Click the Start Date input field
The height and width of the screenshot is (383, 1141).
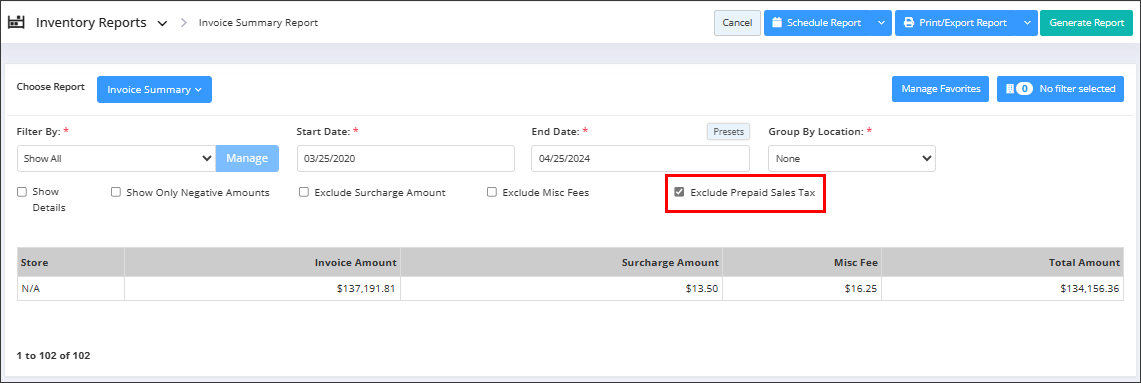pos(405,158)
